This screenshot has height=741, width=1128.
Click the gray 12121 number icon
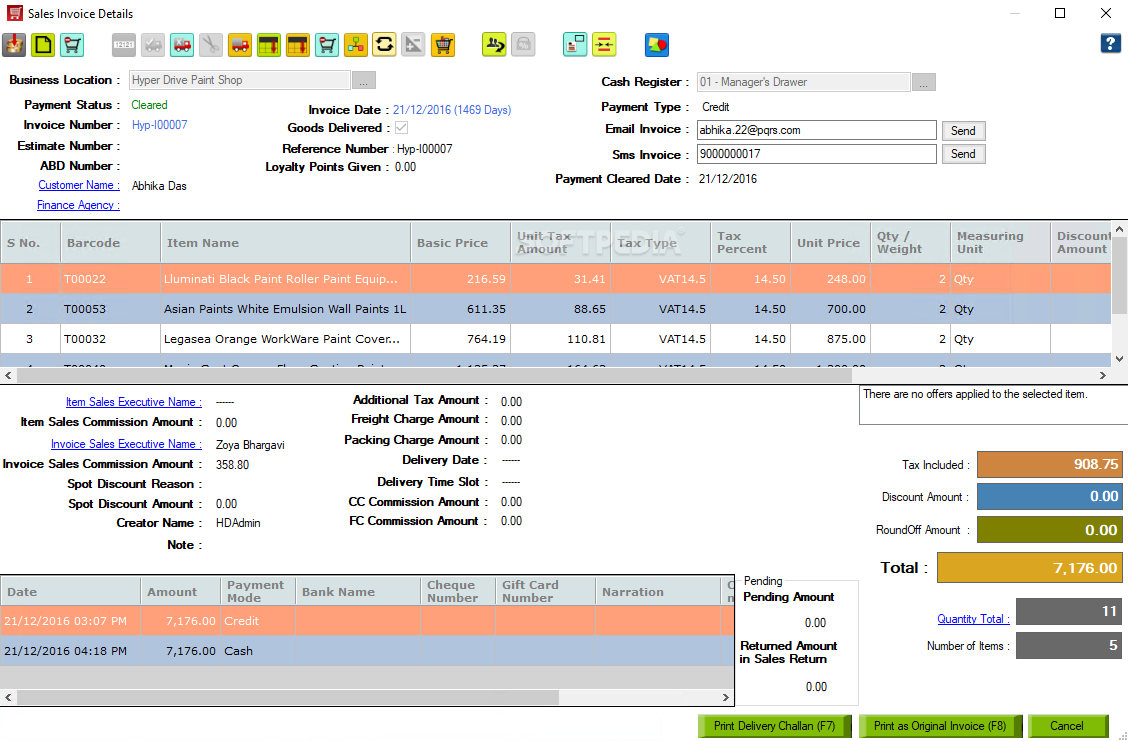(124, 45)
